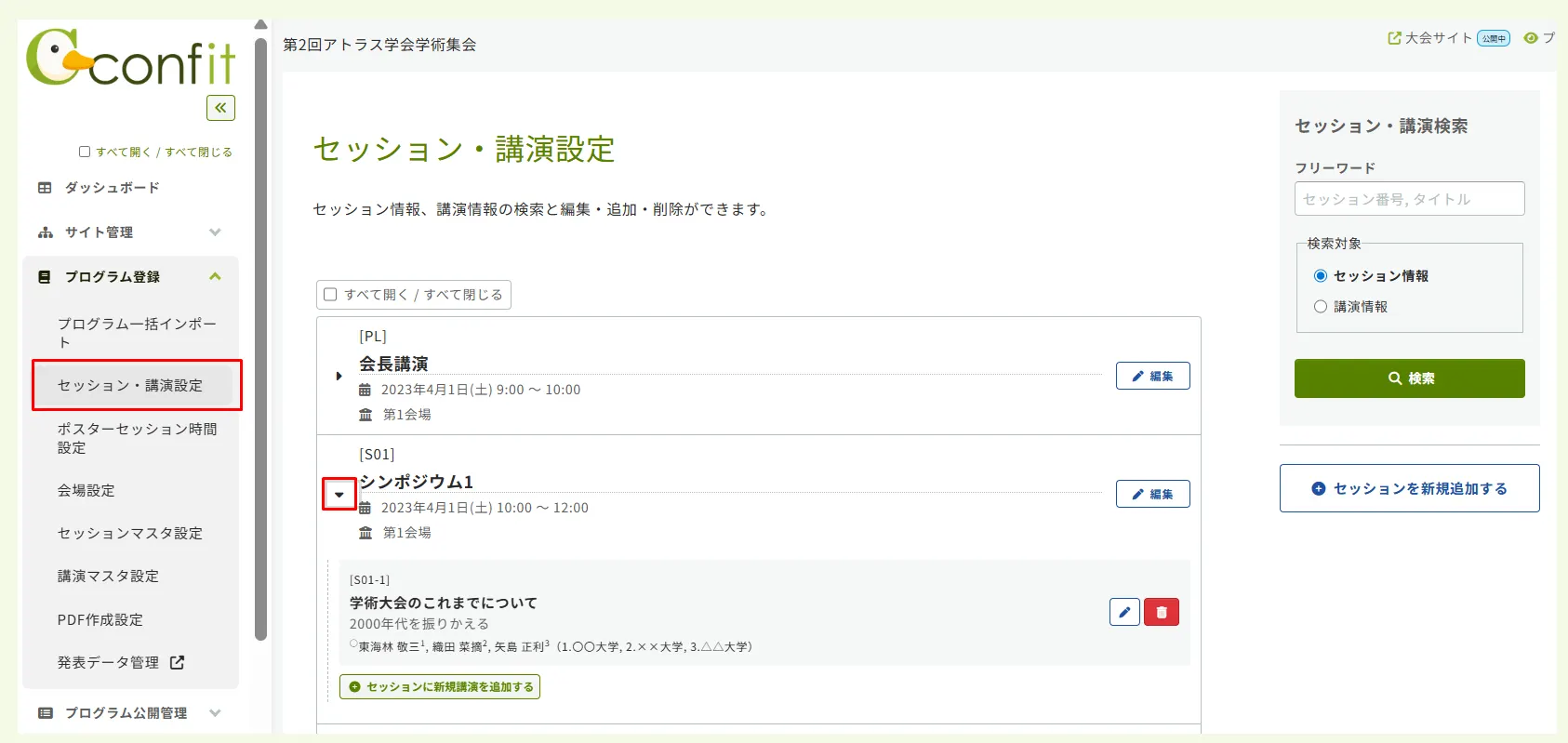Click the green 検索 button
Screen dimensions: 1568x743
(x=1409, y=378)
